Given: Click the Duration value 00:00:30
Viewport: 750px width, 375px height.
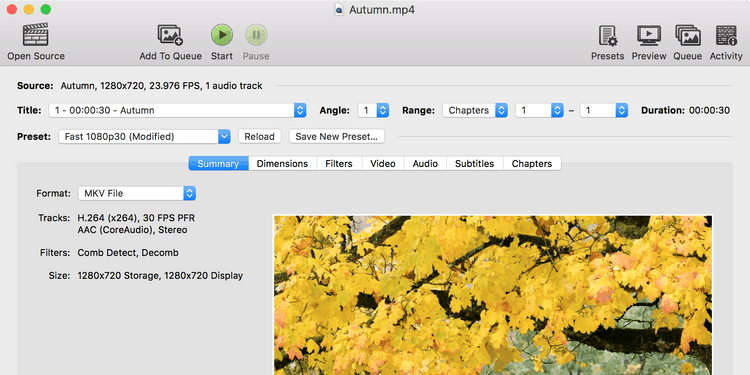Looking at the screenshot, I should (x=709, y=110).
